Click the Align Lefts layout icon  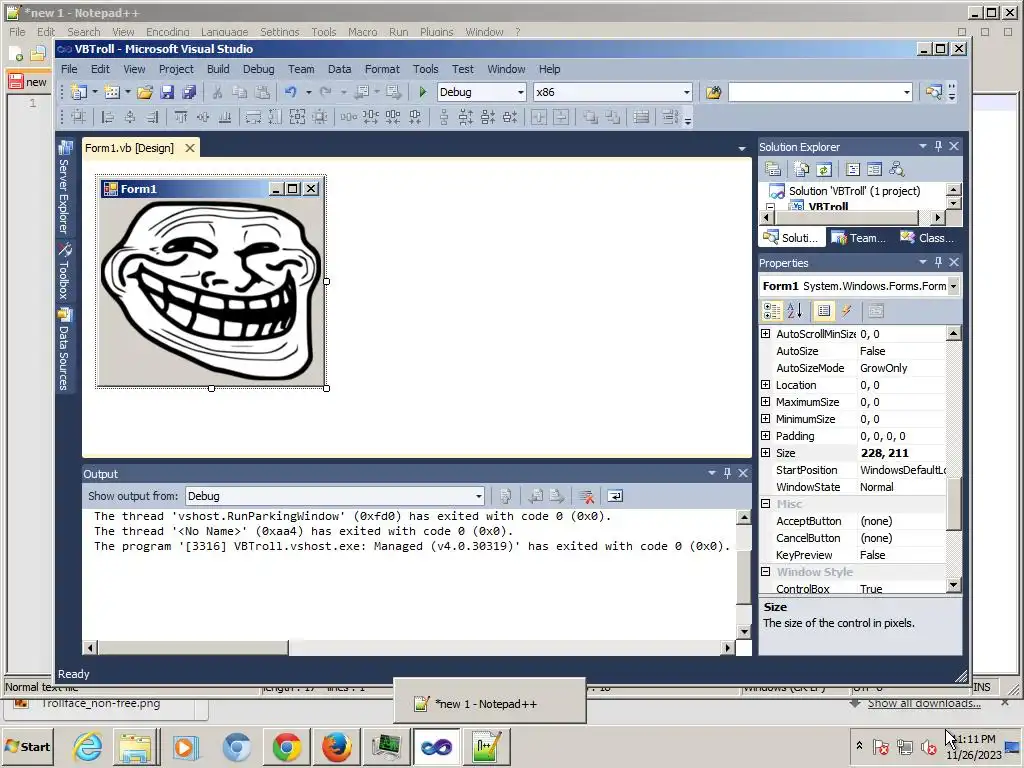tap(108, 117)
